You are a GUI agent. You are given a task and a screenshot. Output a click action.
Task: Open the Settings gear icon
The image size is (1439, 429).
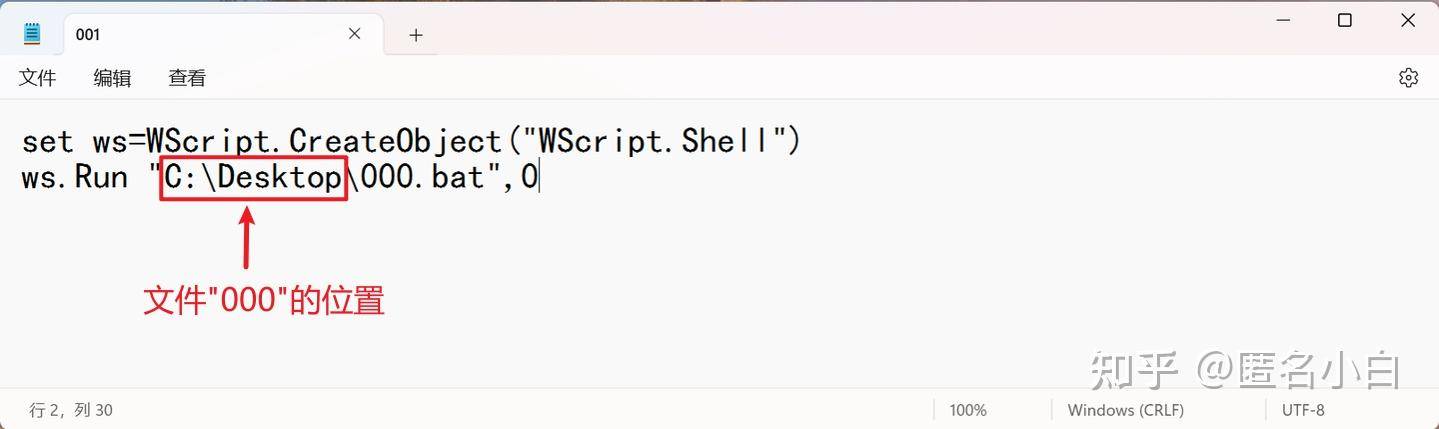click(x=1408, y=77)
